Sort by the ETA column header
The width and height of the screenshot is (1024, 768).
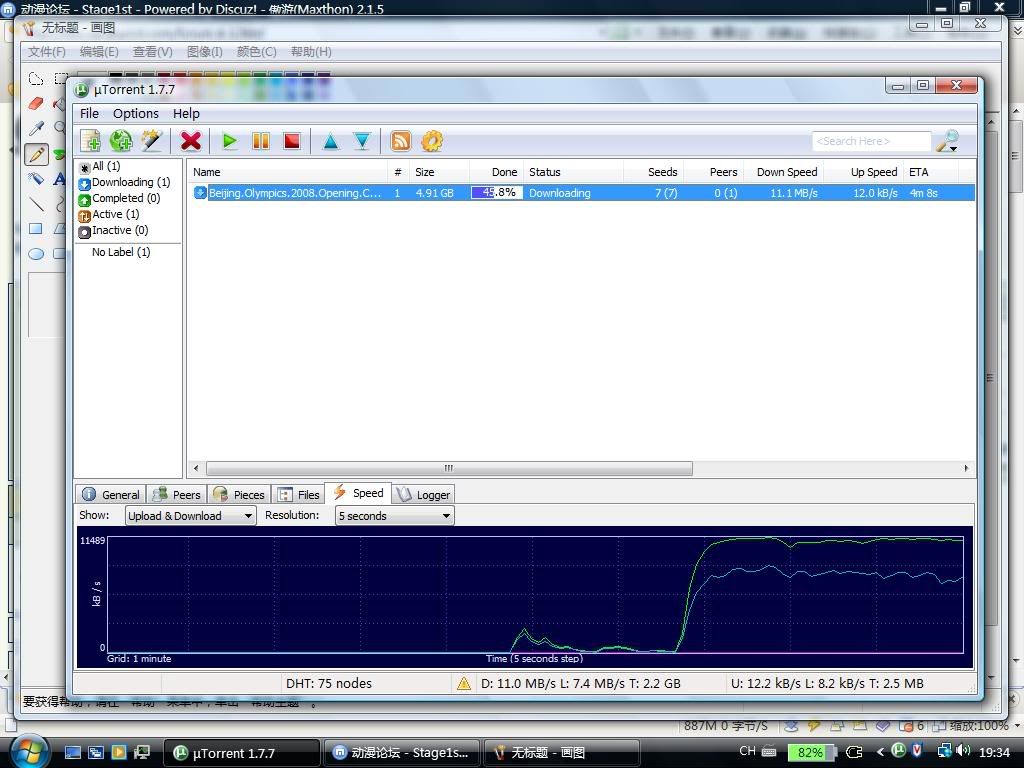[x=931, y=172]
